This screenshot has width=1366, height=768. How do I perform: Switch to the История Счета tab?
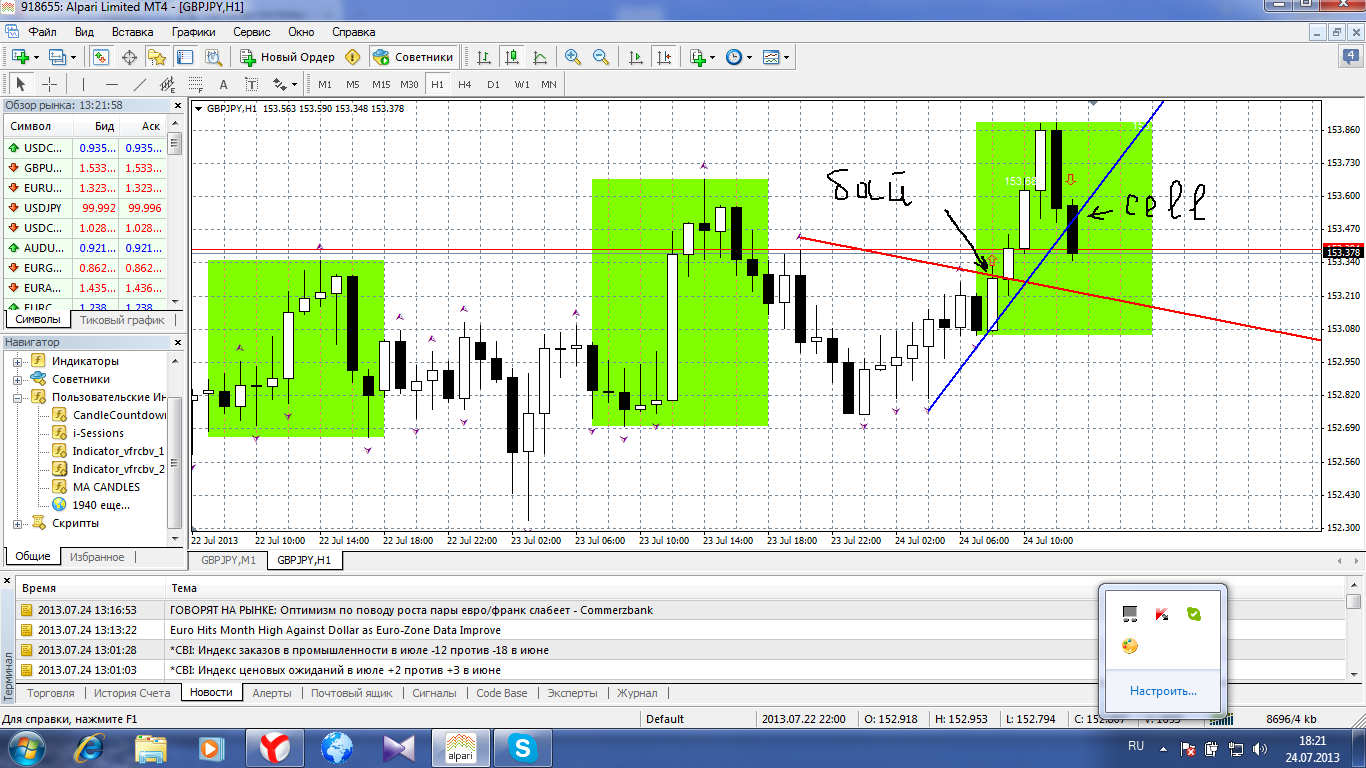coord(134,692)
